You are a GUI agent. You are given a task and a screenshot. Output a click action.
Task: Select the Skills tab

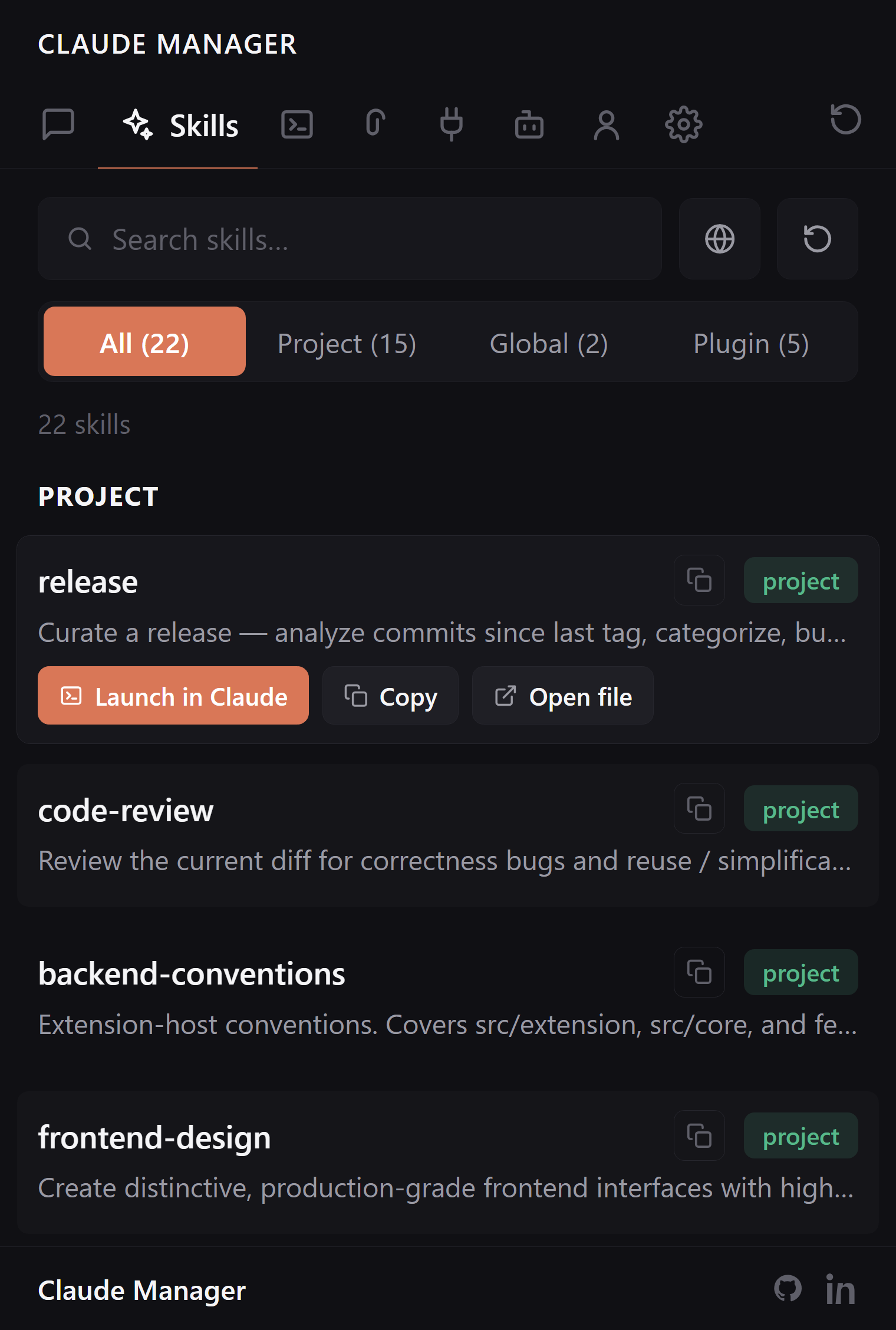pyautogui.click(x=179, y=126)
